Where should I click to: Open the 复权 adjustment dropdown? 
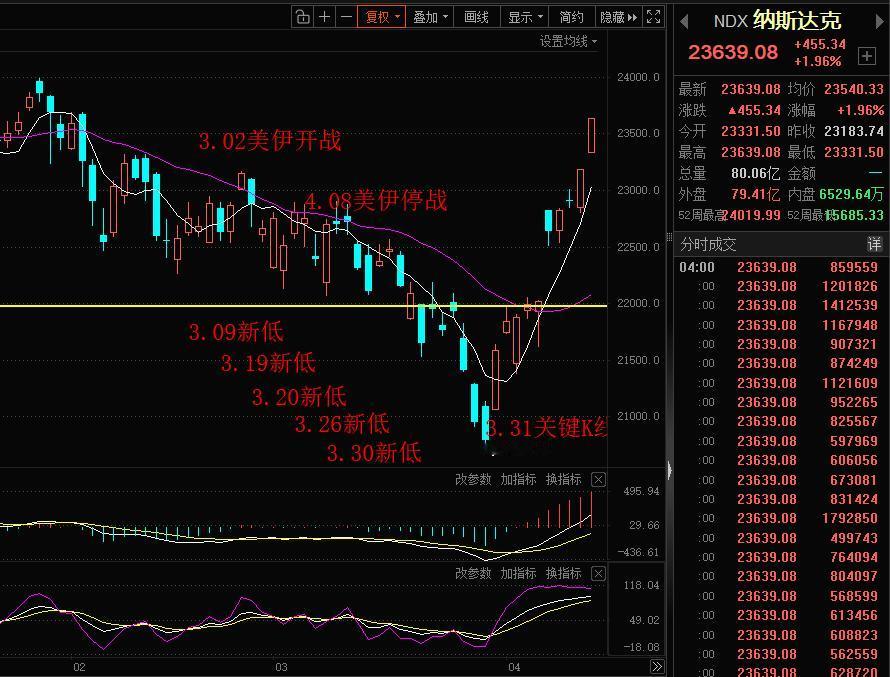point(381,17)
